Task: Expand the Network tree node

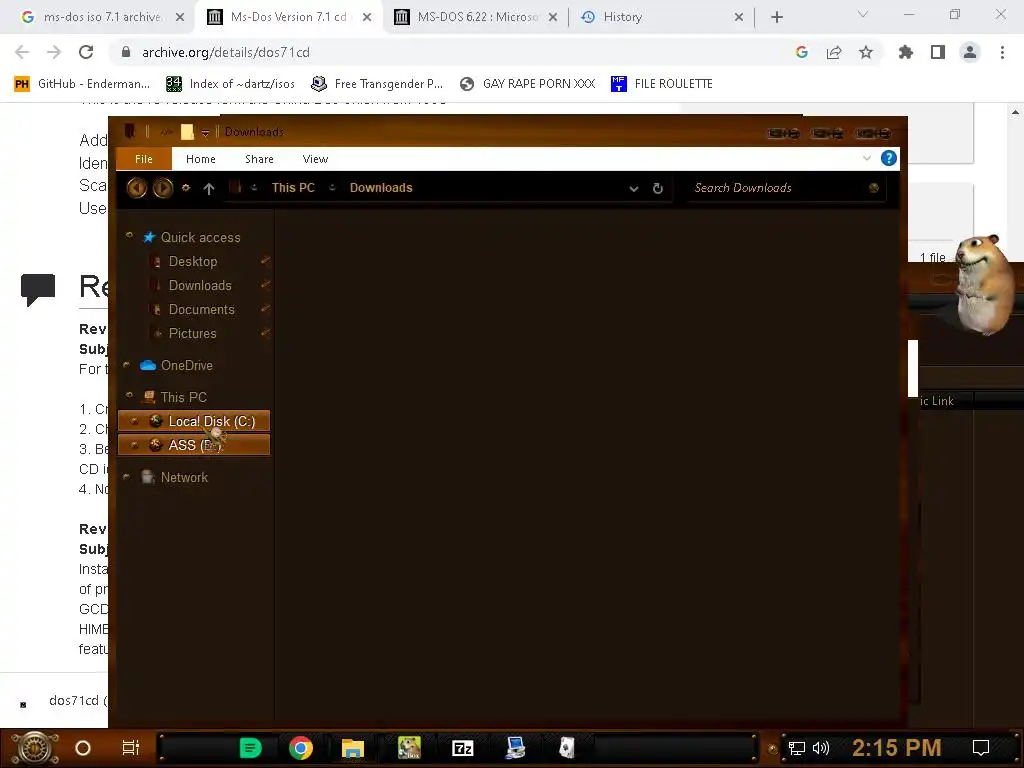Action: click(127, 476)
